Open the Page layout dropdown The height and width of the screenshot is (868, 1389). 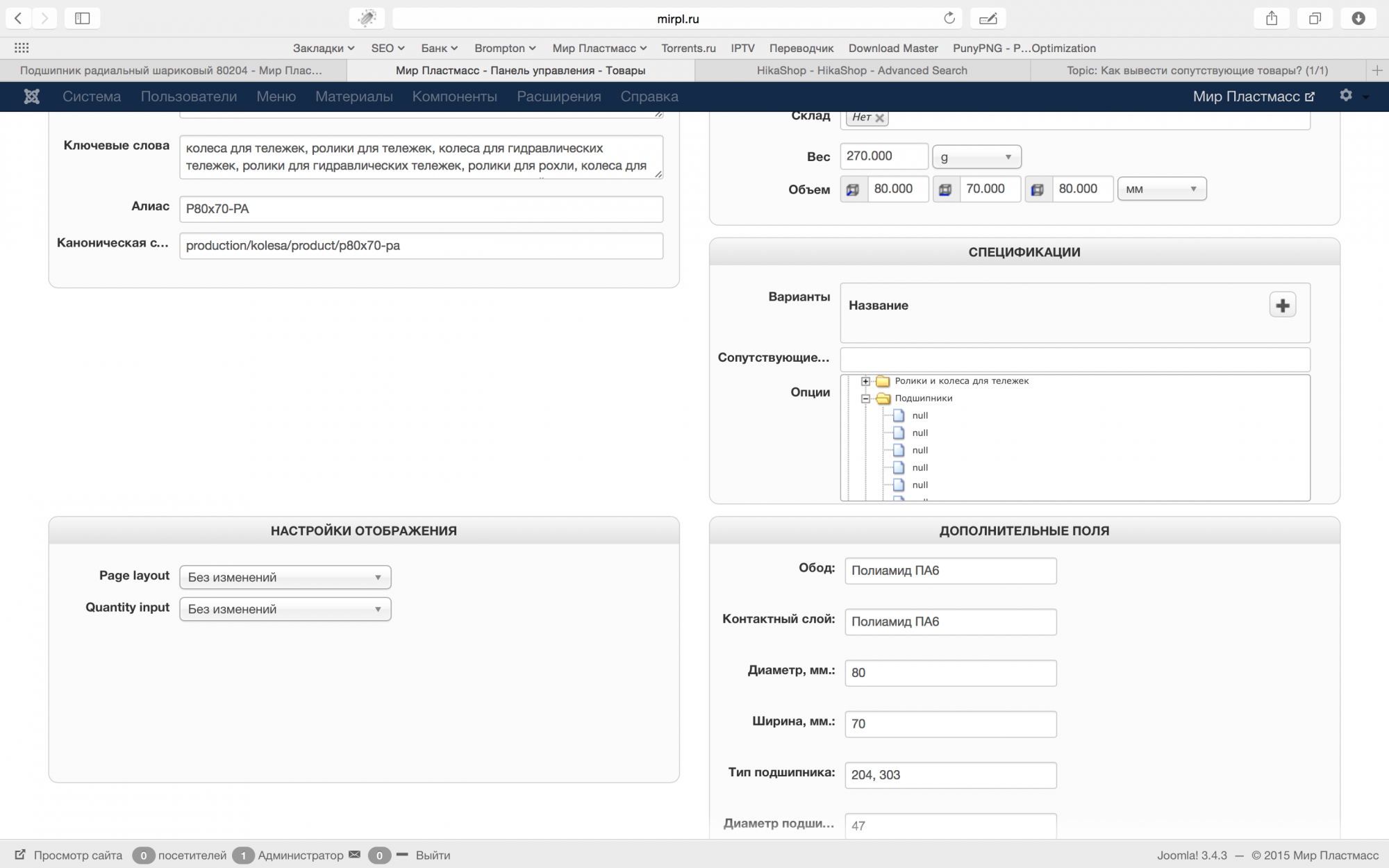coord(285,577)
